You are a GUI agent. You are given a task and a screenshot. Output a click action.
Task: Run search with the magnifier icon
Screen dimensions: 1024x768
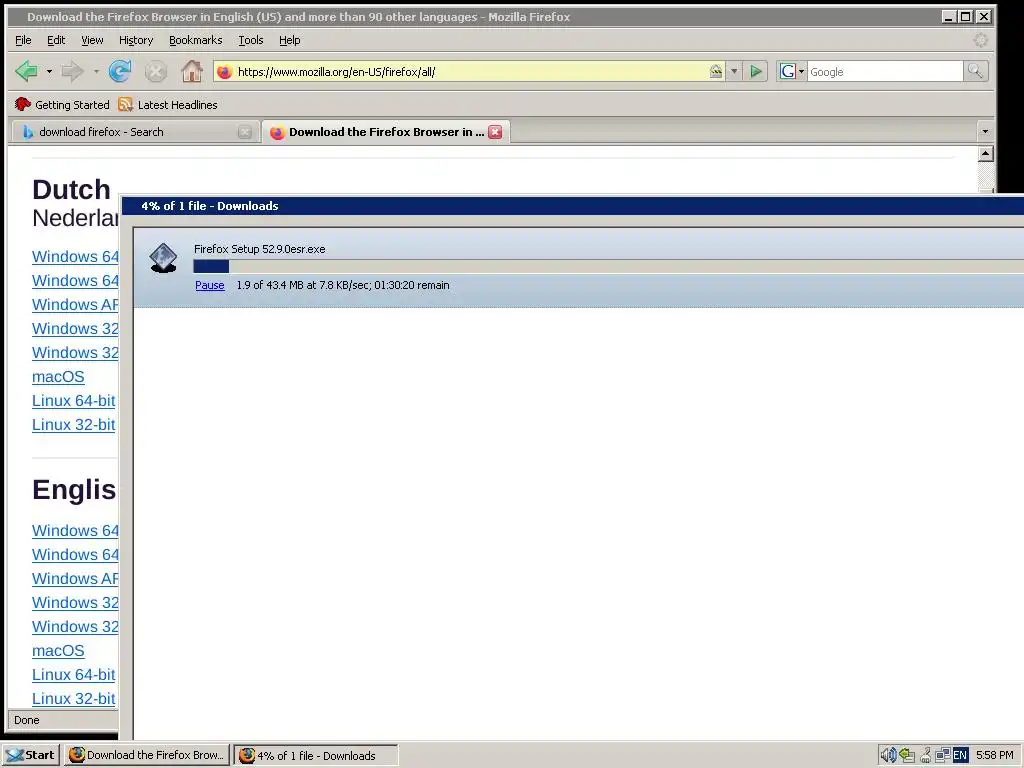tap(975, 71)
